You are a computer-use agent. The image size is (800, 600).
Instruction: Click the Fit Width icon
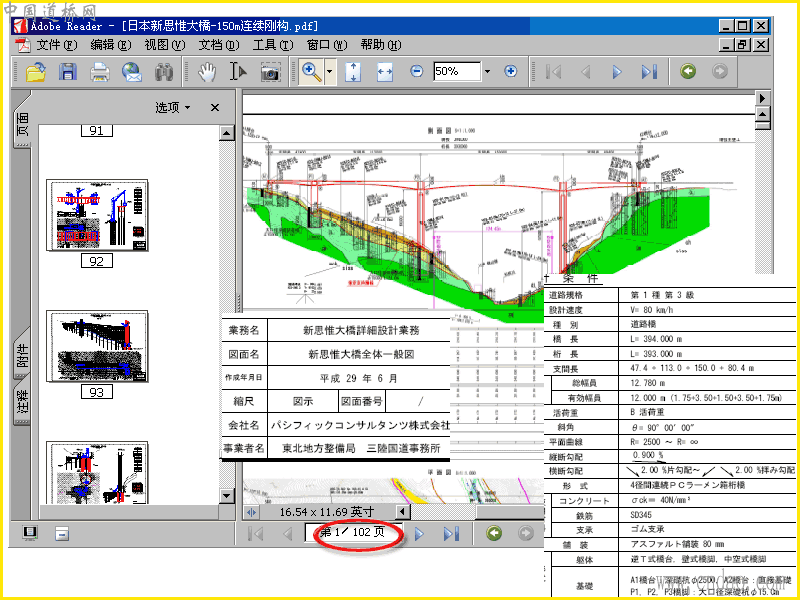click(x=385, y=72)
